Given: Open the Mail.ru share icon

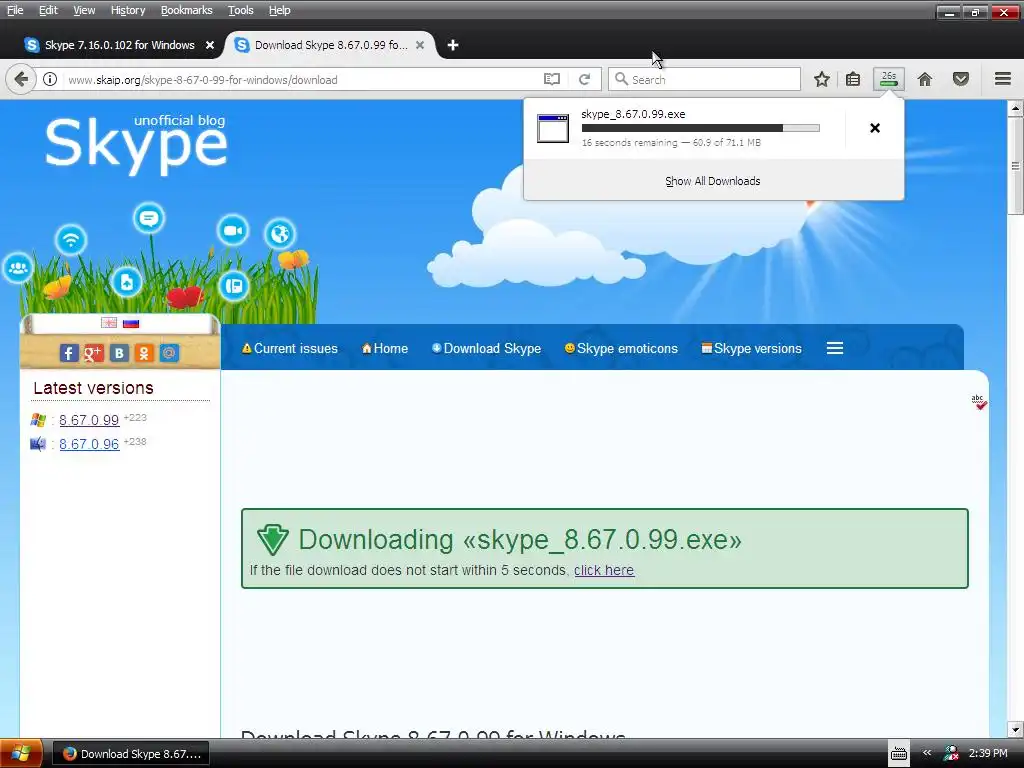Looking at the screenshot, I should tap(169, 353).
